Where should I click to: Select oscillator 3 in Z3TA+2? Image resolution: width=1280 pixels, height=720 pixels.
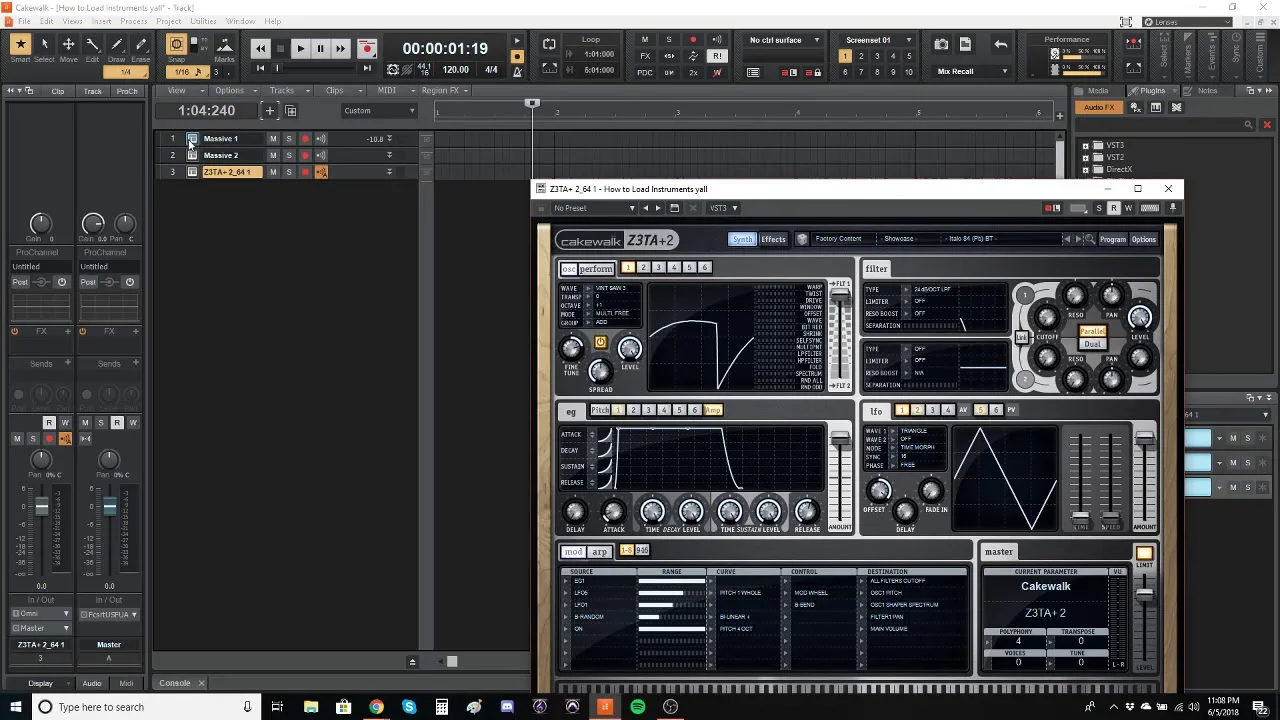(658, 267)
